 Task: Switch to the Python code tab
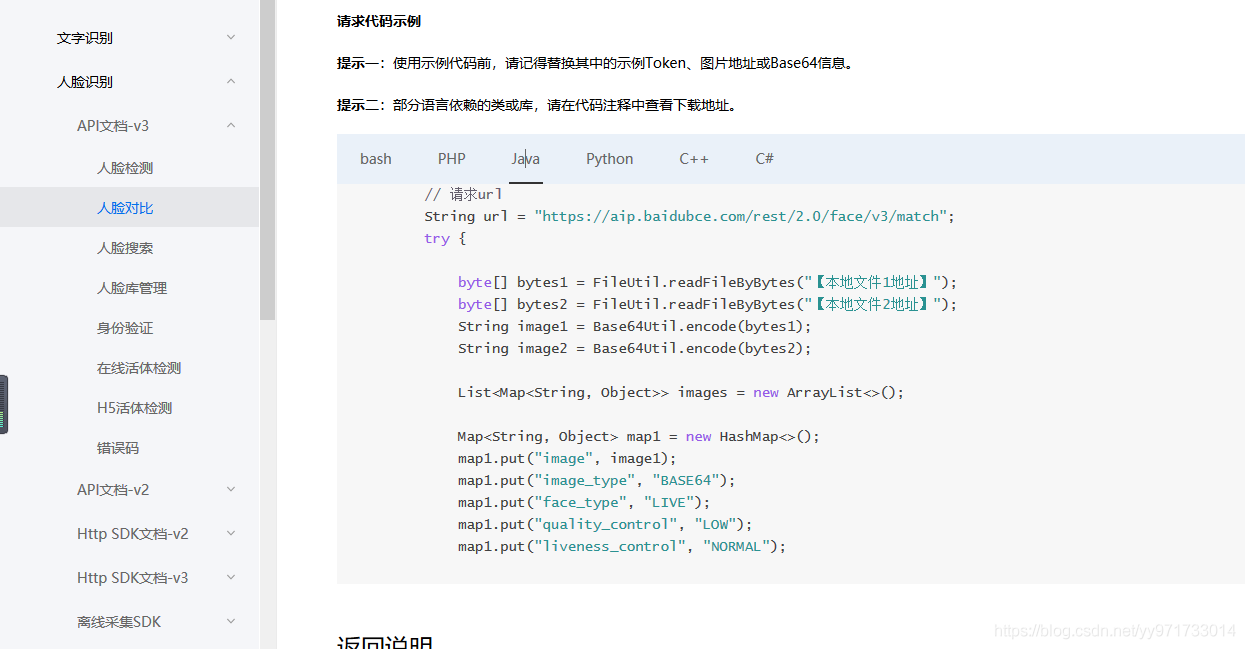609,158
